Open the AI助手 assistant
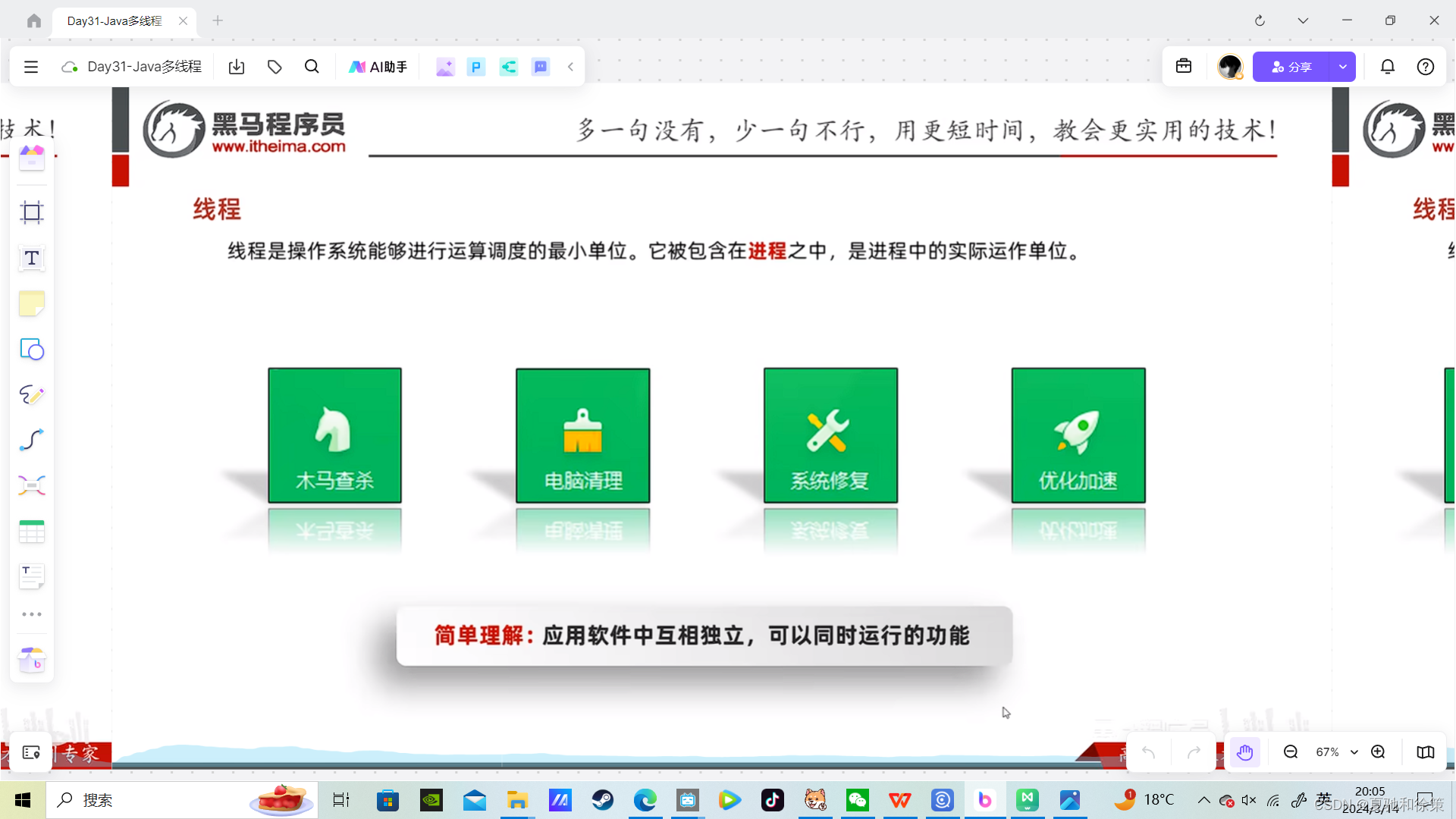Image resolution: width=1456 pixels, height=819 pixels. pyautogui.click(x=378, y=67)
